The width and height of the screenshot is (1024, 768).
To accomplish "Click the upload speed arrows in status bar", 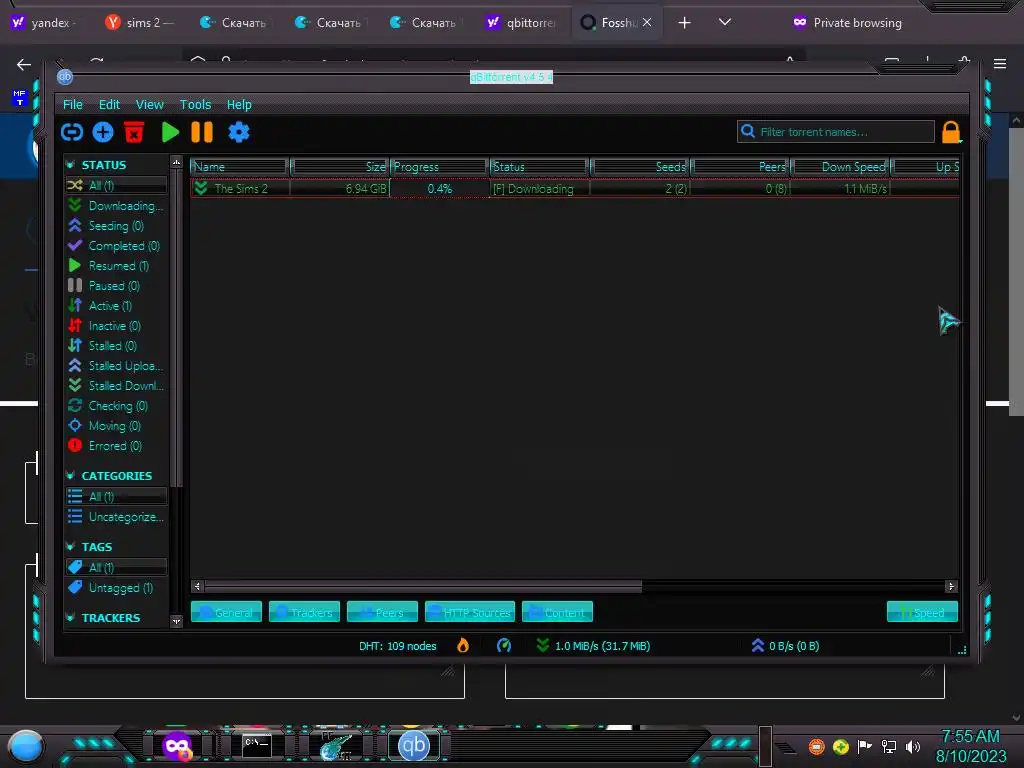I will coord(758,646).
